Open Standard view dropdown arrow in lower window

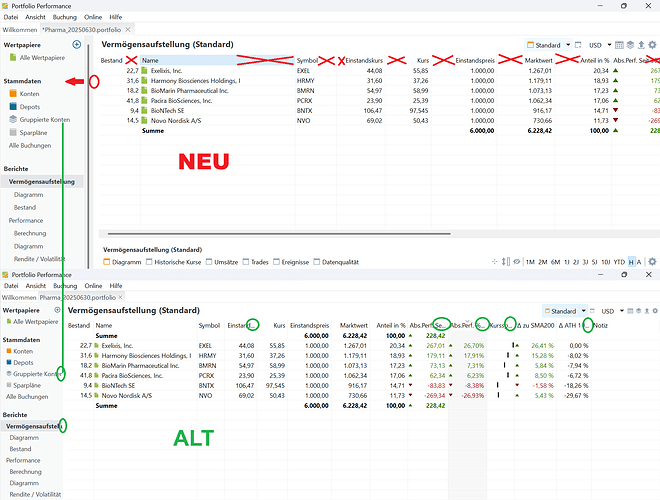(x=583, y=311)
